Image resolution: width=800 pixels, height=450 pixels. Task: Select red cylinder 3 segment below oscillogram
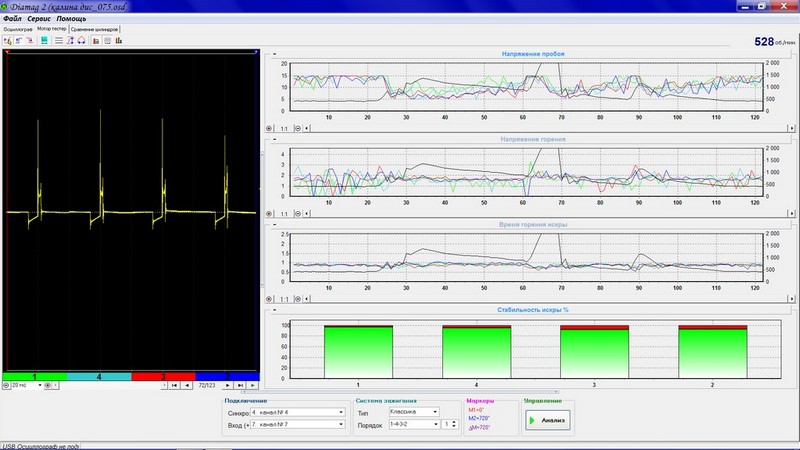coord(163,377)
